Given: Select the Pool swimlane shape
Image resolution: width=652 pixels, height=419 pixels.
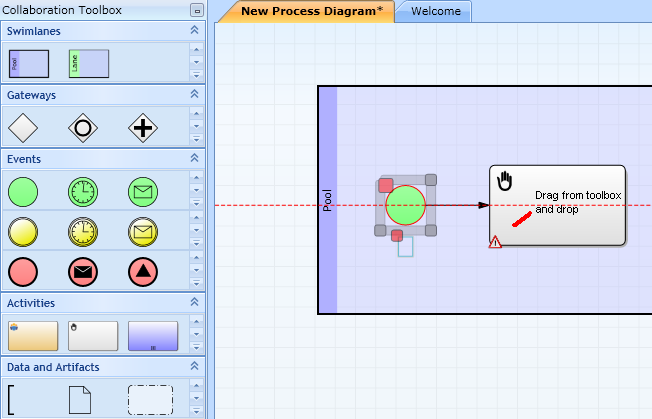Looking at the screenshot, I should (29, 64).
